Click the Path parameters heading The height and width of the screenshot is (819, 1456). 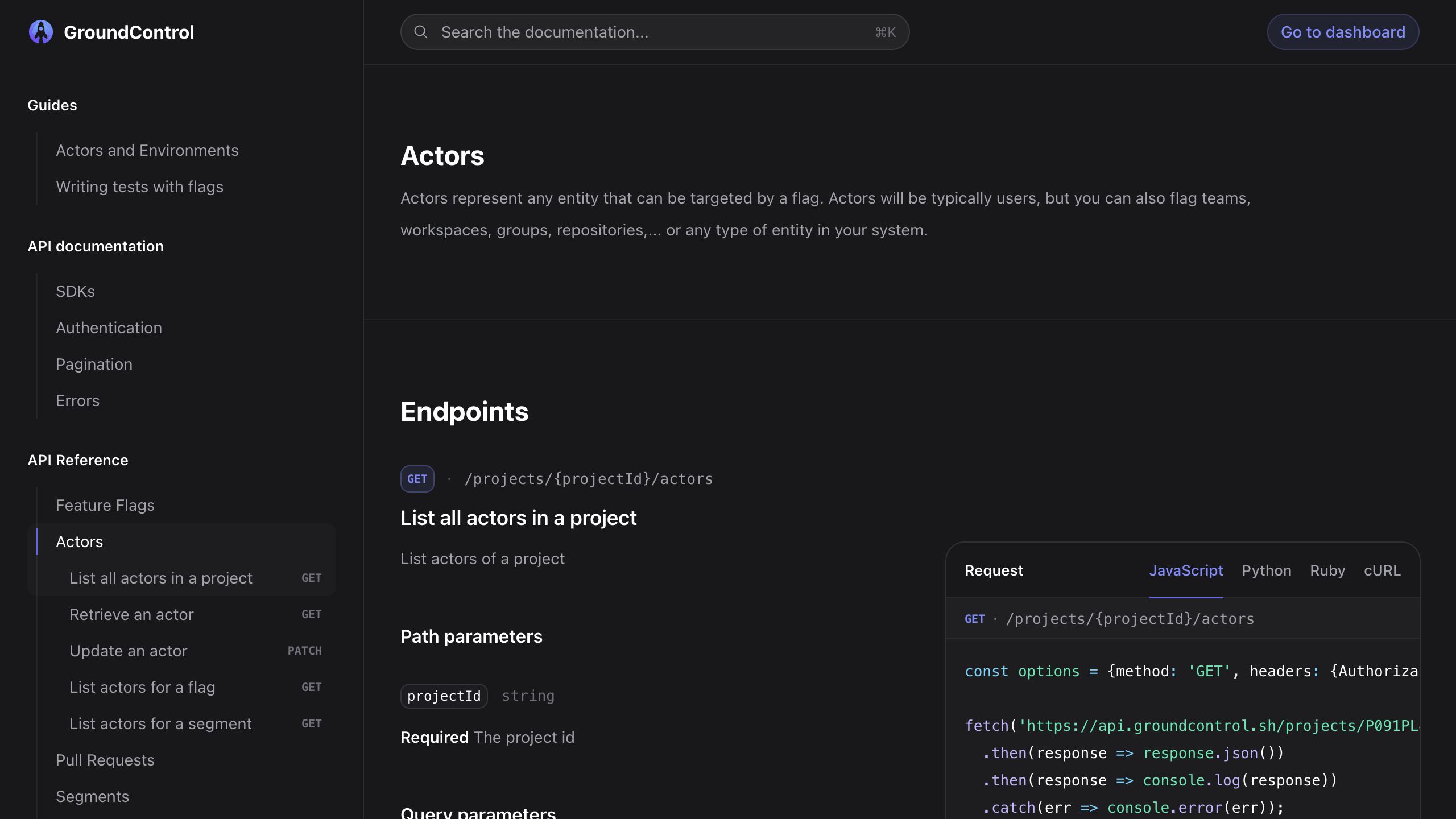coord(471,636)
